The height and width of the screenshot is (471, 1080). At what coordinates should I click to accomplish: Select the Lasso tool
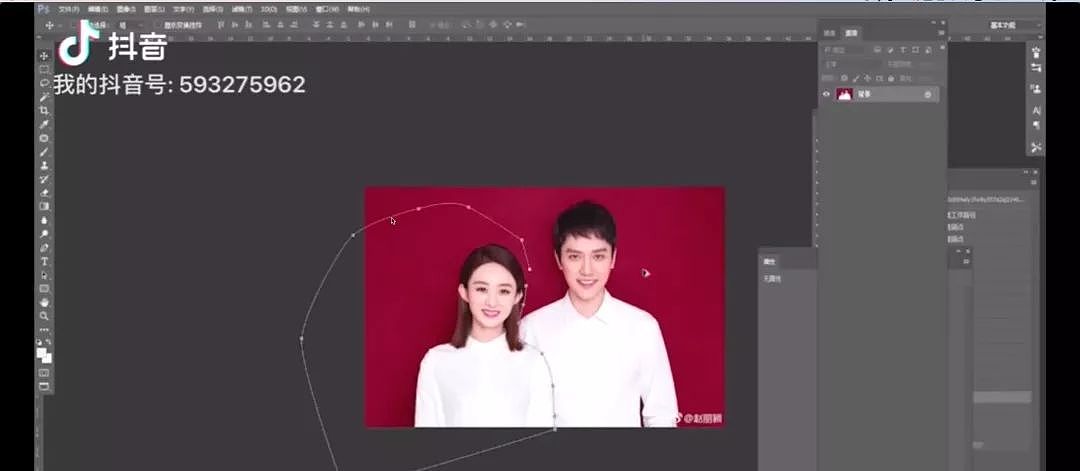(x=44, y=83)
